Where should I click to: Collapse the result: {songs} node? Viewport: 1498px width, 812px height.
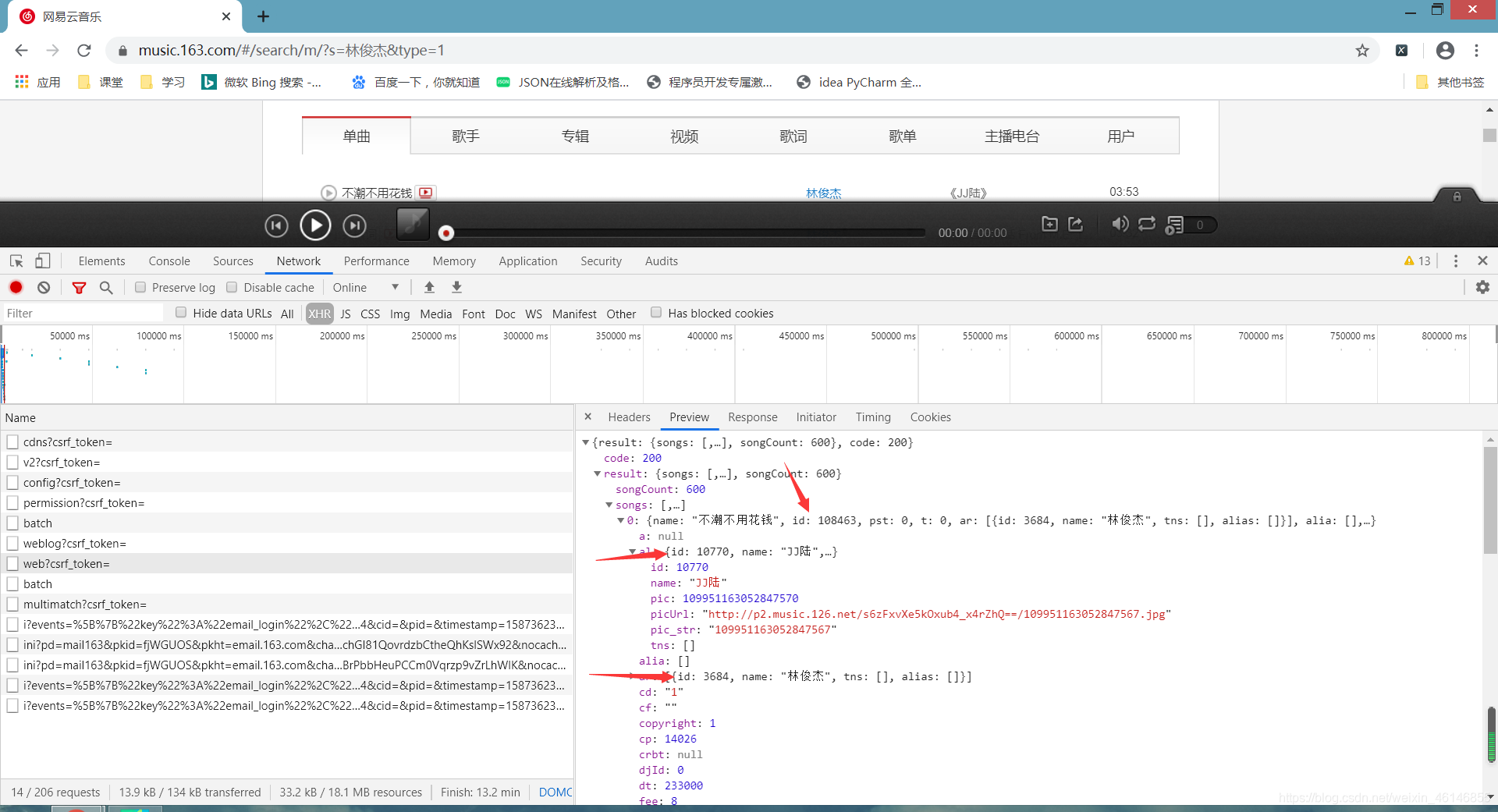point(597,473)
